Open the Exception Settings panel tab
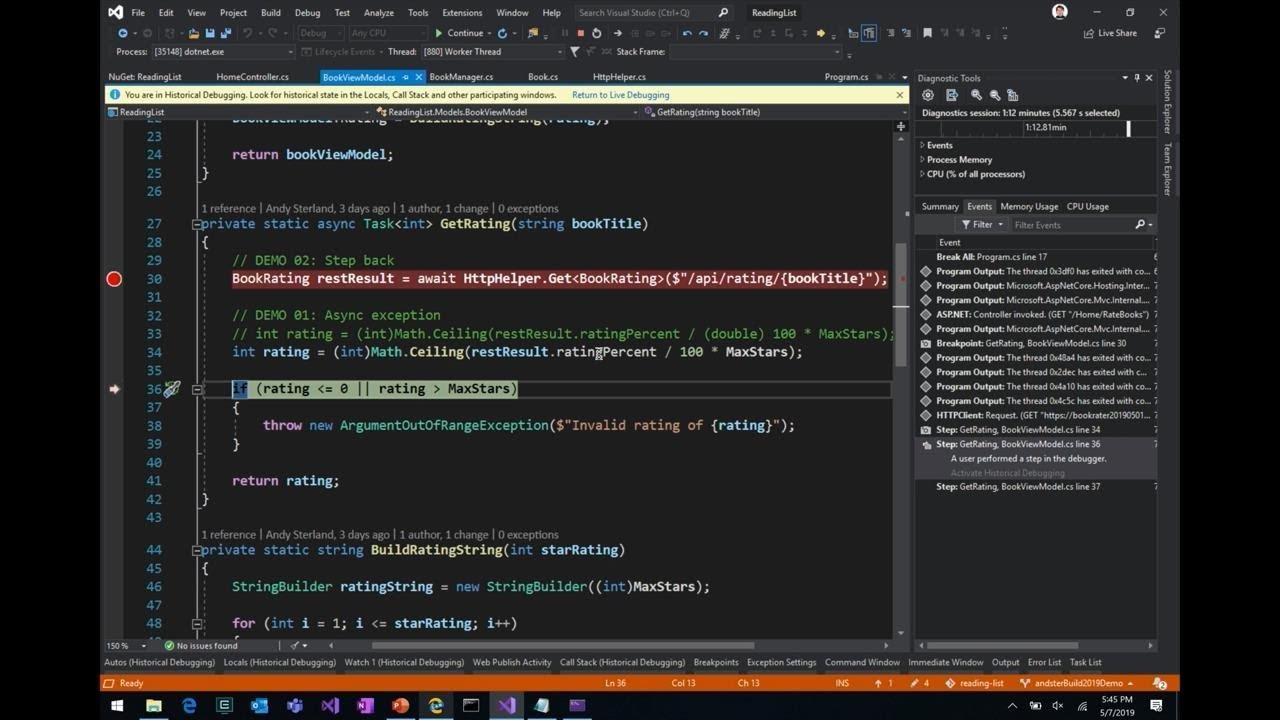 (x=781, y=662)
